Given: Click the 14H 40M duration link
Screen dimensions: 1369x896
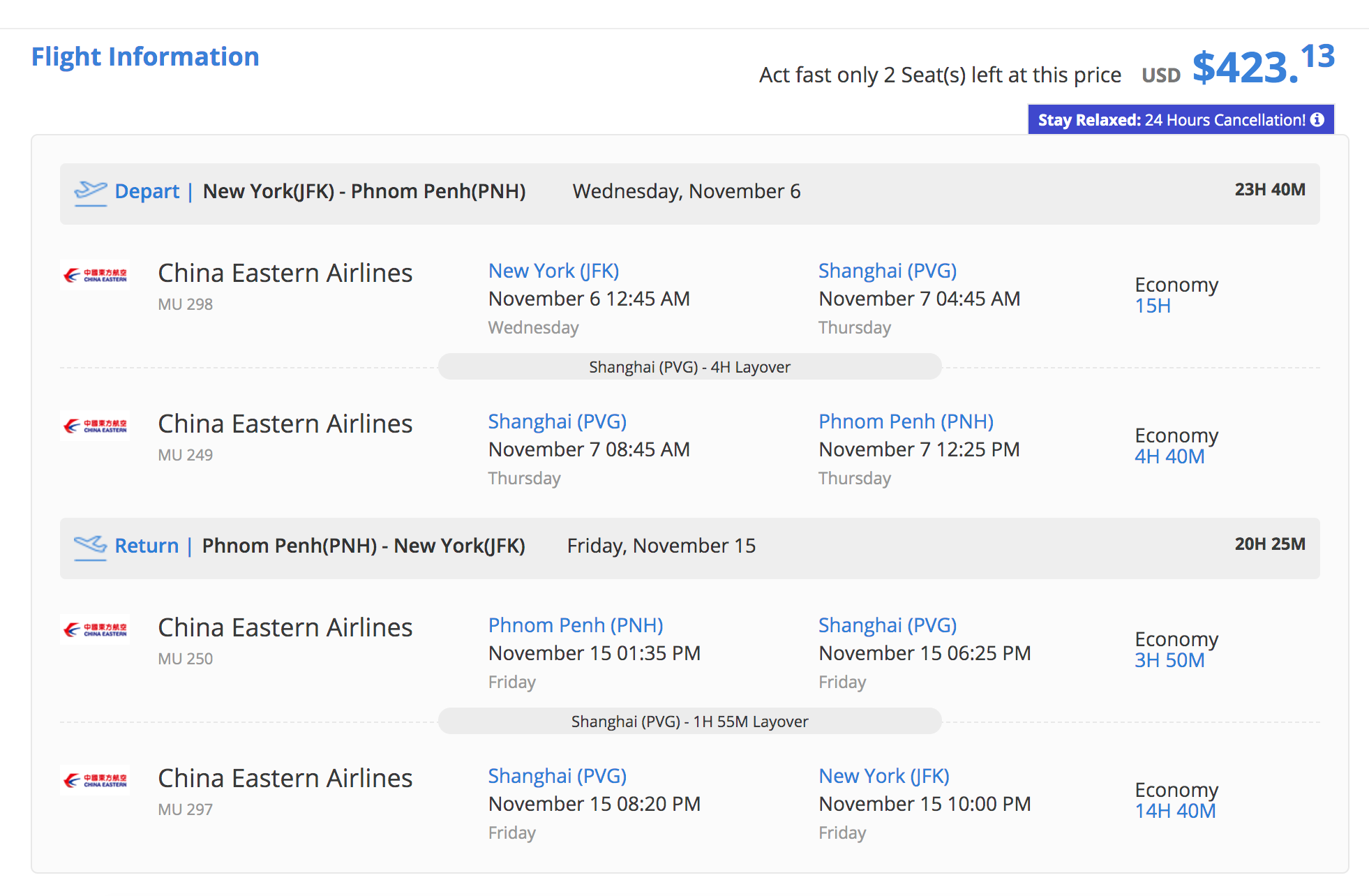Looking at the screenshot, I should click(x=1175, y=811).
